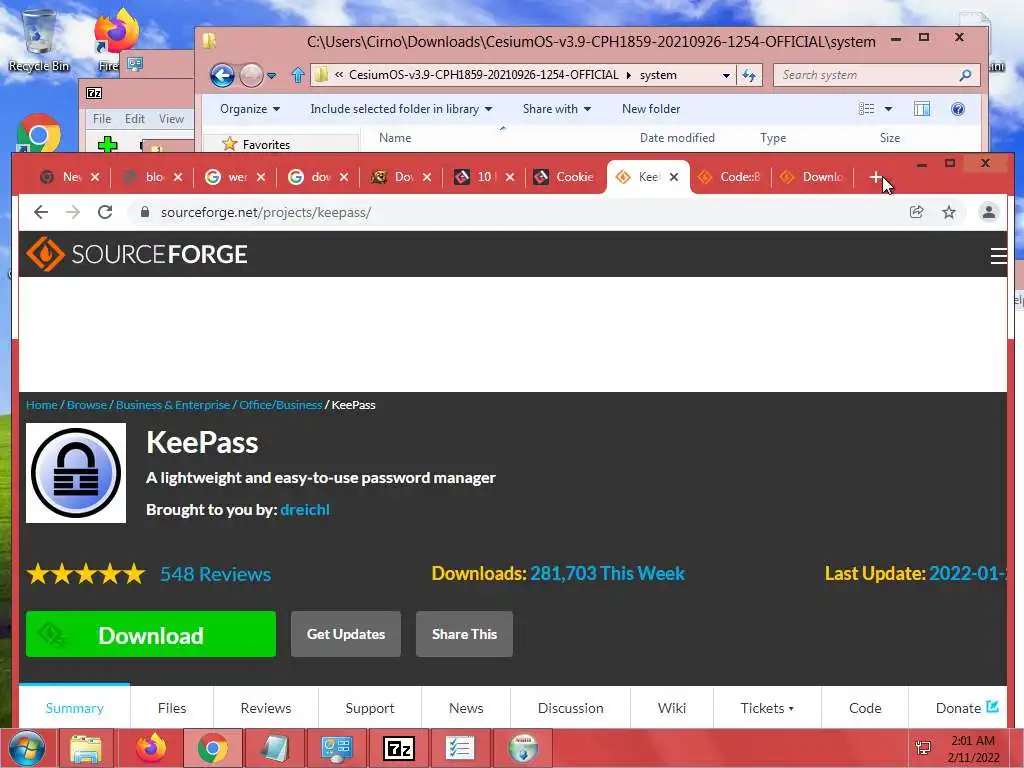1024x768 pixels.
Task: Click New folder in Explorer
Action: (651, 109)
